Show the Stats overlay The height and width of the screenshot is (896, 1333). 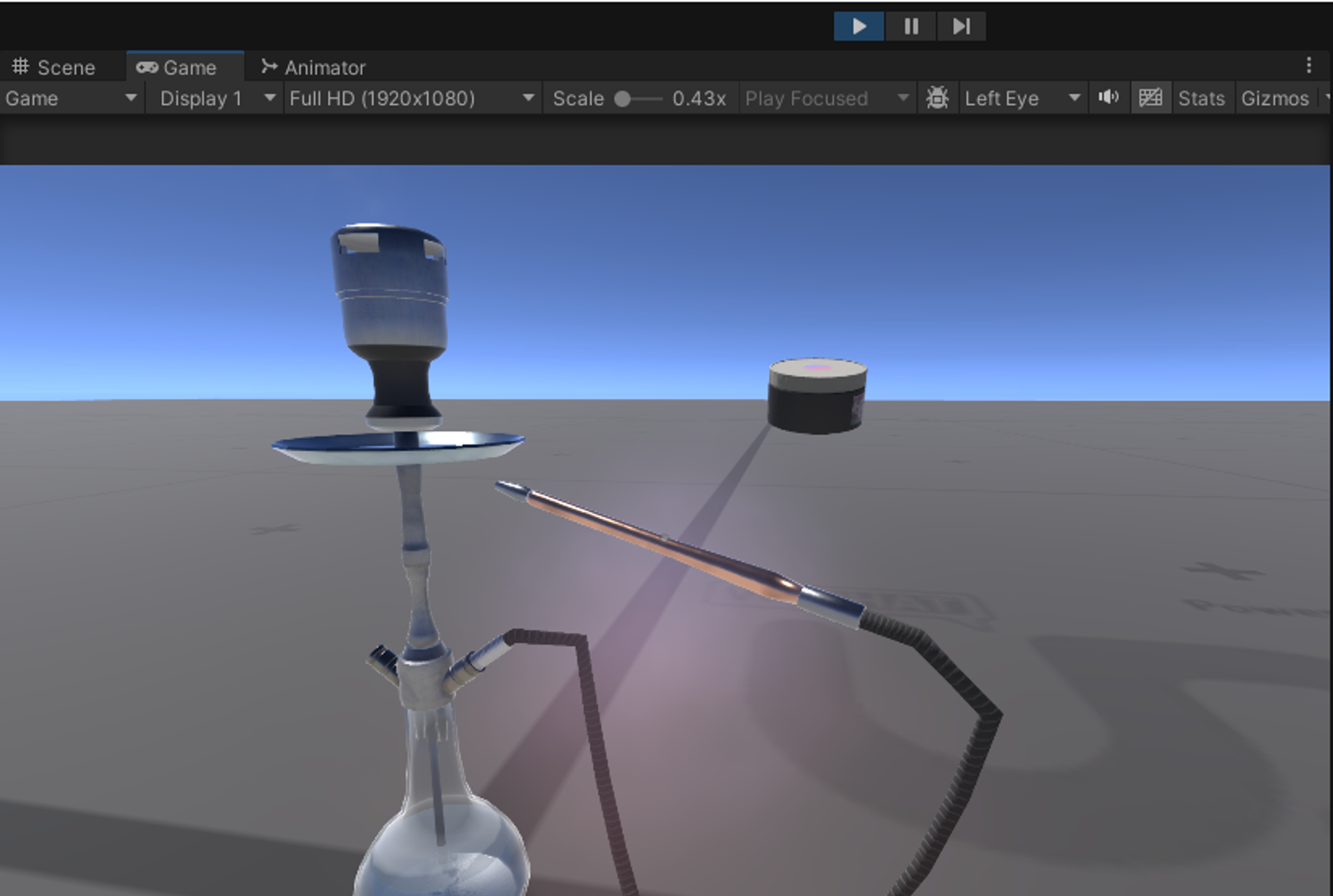1201,99
